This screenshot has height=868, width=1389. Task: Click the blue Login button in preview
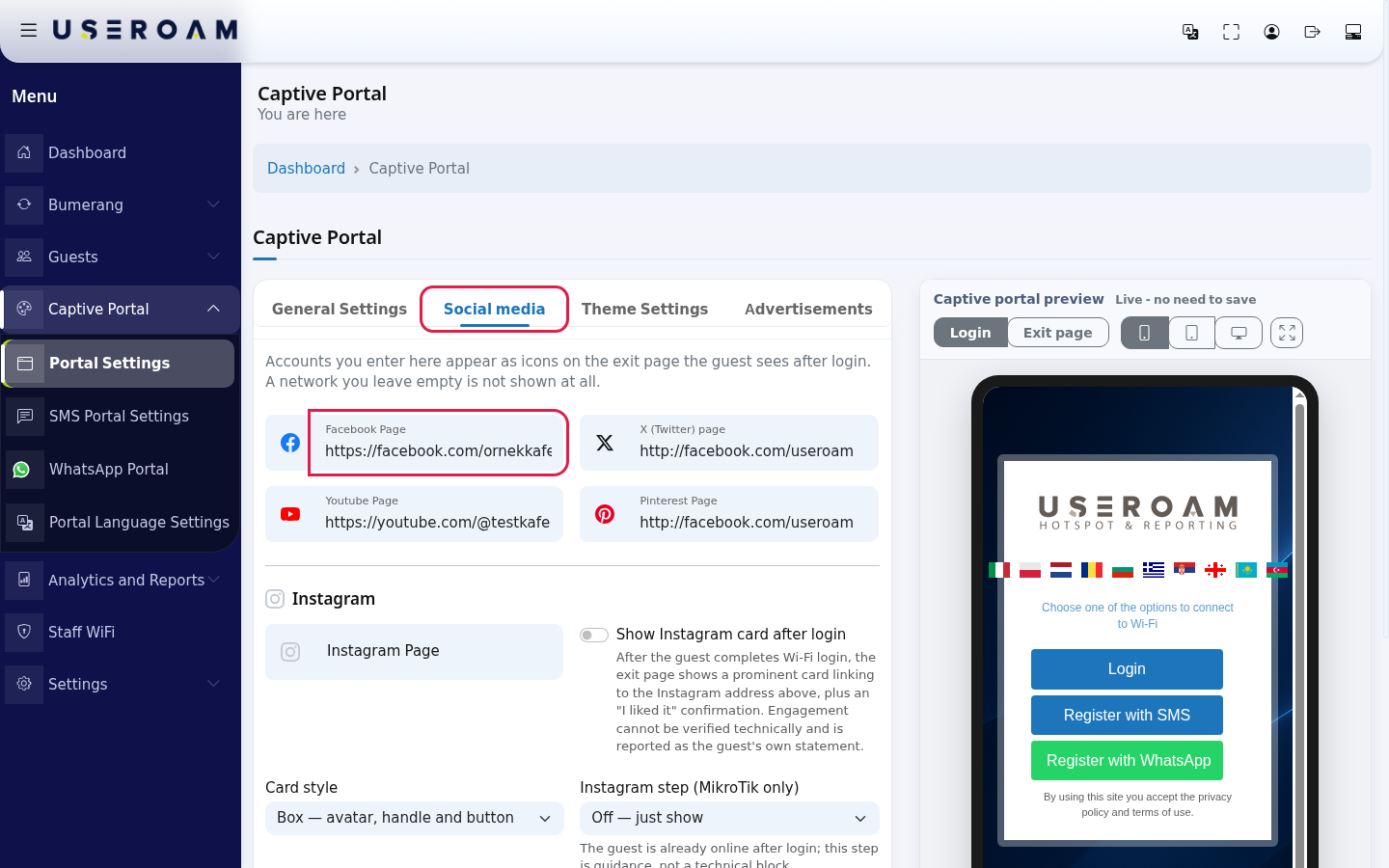click(1127, 669)
